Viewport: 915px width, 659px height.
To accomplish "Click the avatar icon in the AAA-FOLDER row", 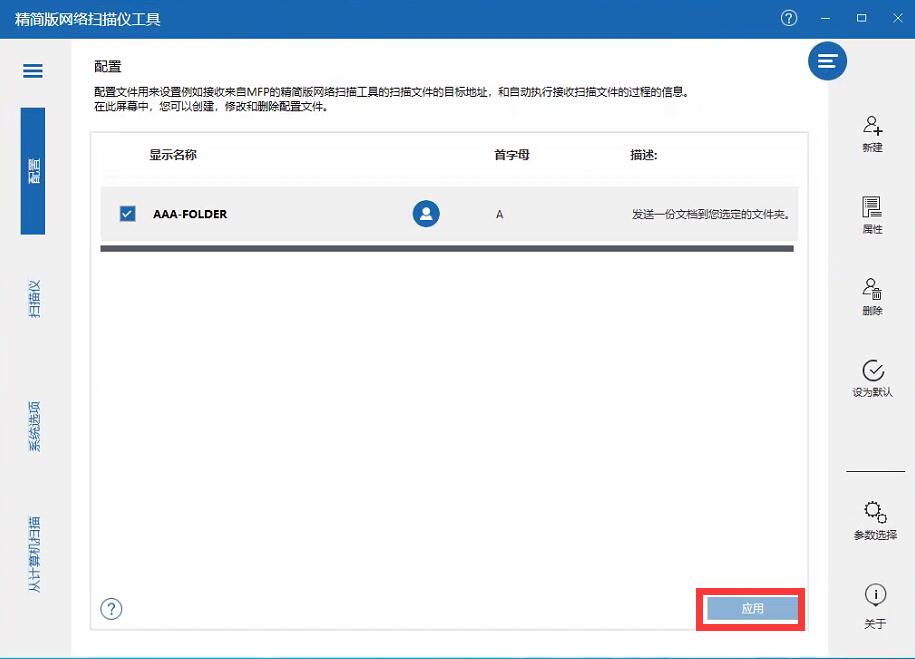I will click(426, 213).
